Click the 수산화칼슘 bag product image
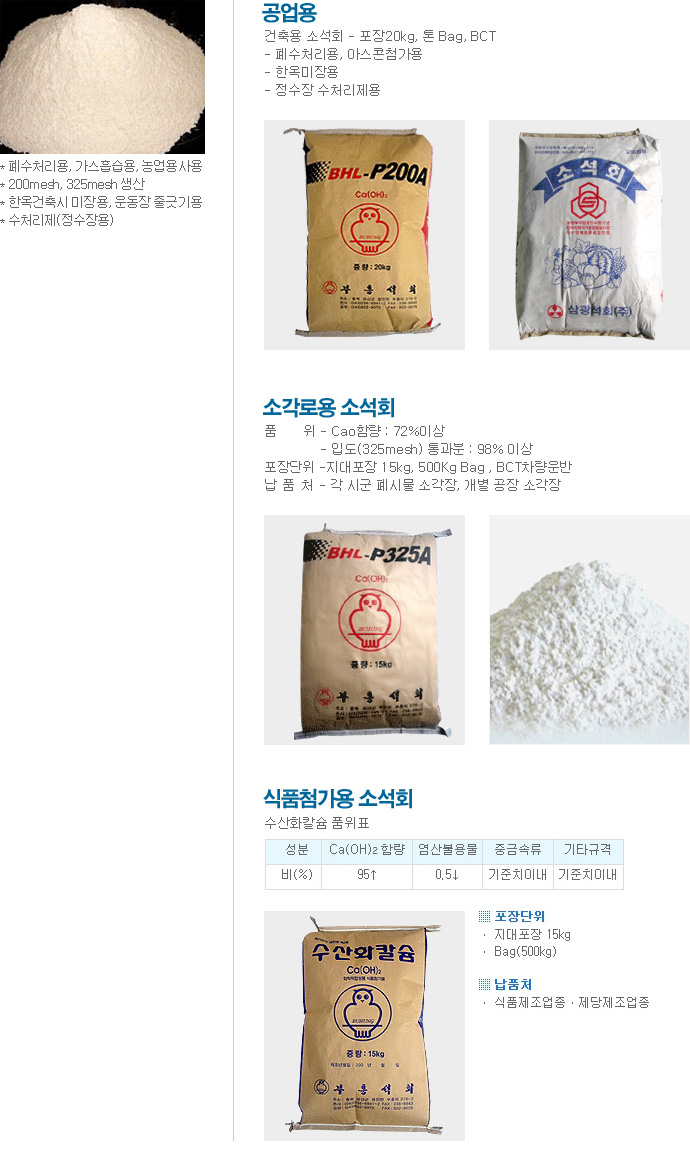The image size is (690, 1173). point(364,1026)
